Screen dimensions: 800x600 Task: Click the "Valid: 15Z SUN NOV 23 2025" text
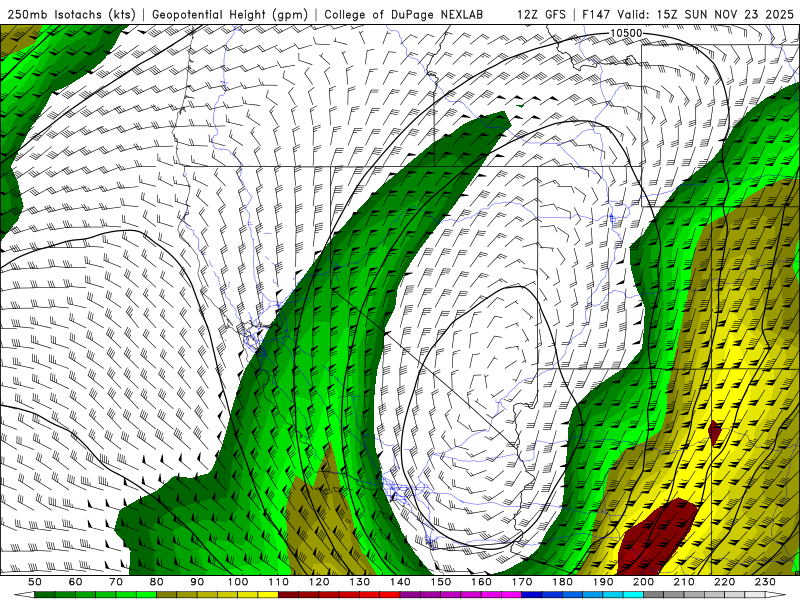click(x=707, y=14)
